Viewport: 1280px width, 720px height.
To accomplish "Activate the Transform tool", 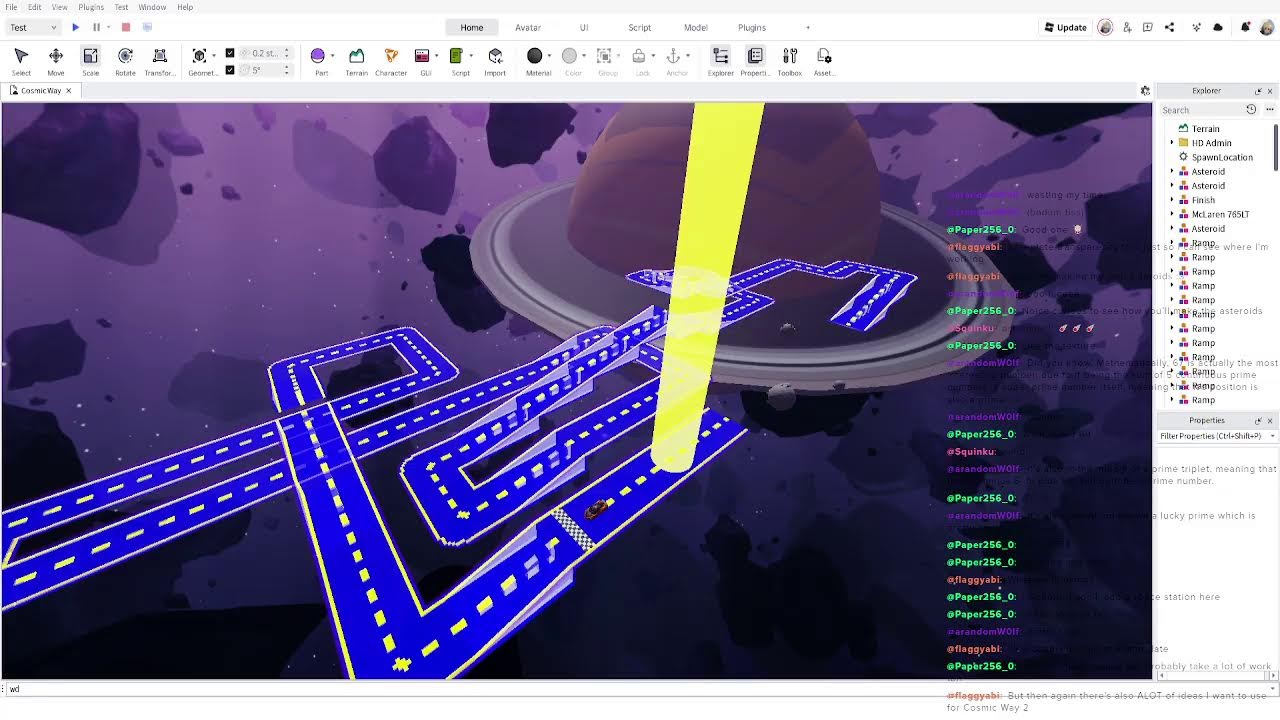I will (x=159, y=61).
